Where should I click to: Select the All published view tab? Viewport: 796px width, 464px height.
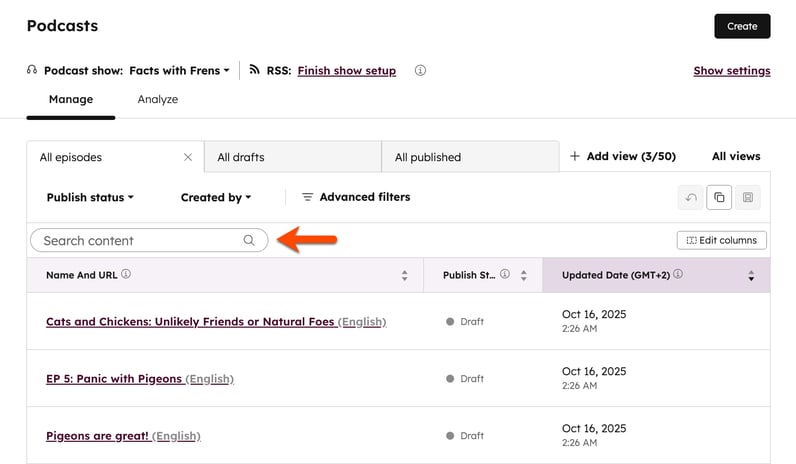(x=469, y=157)
